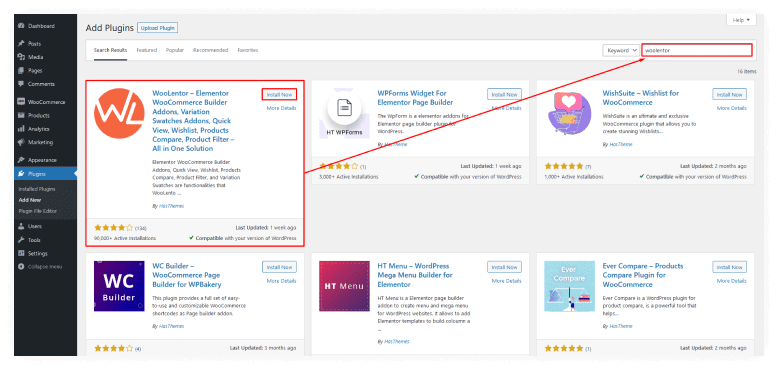Switch to the Popular tab
This screenshot has width=778, height=370.
pyautogui.click(x=175, y=50)
